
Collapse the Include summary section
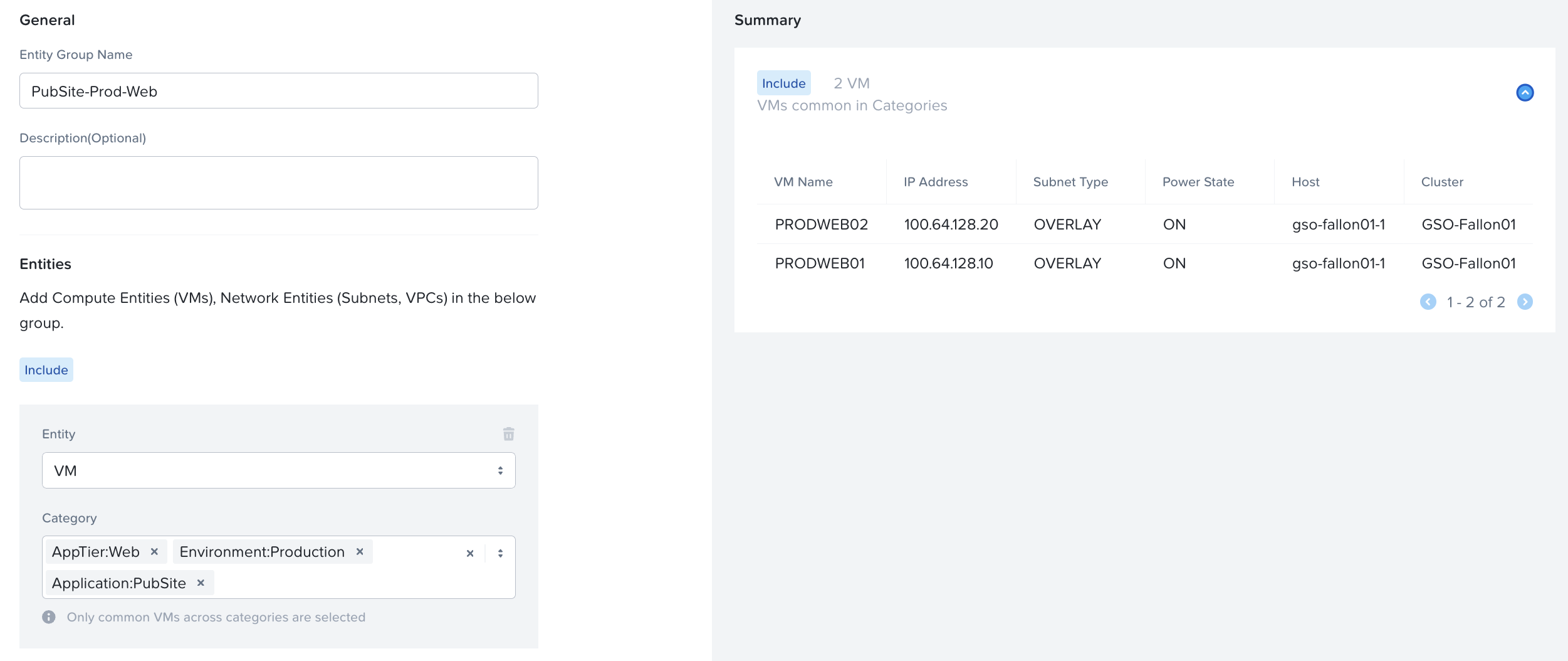(x=1524, y=93)
